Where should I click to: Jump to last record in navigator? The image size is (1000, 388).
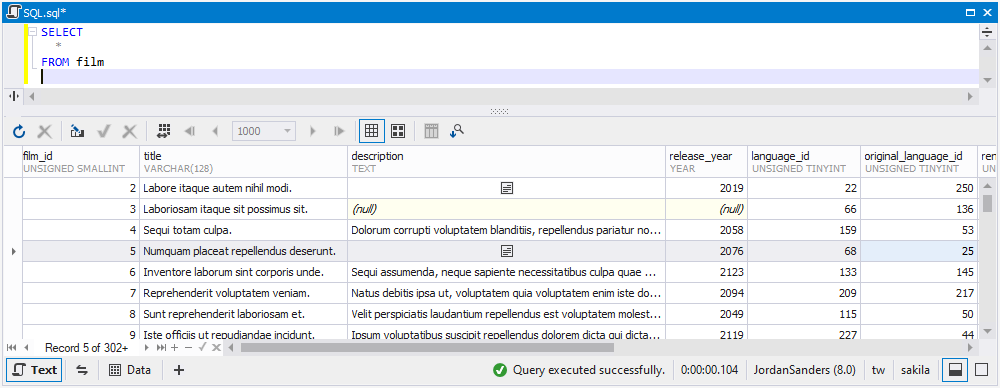(x=161, y=348)
